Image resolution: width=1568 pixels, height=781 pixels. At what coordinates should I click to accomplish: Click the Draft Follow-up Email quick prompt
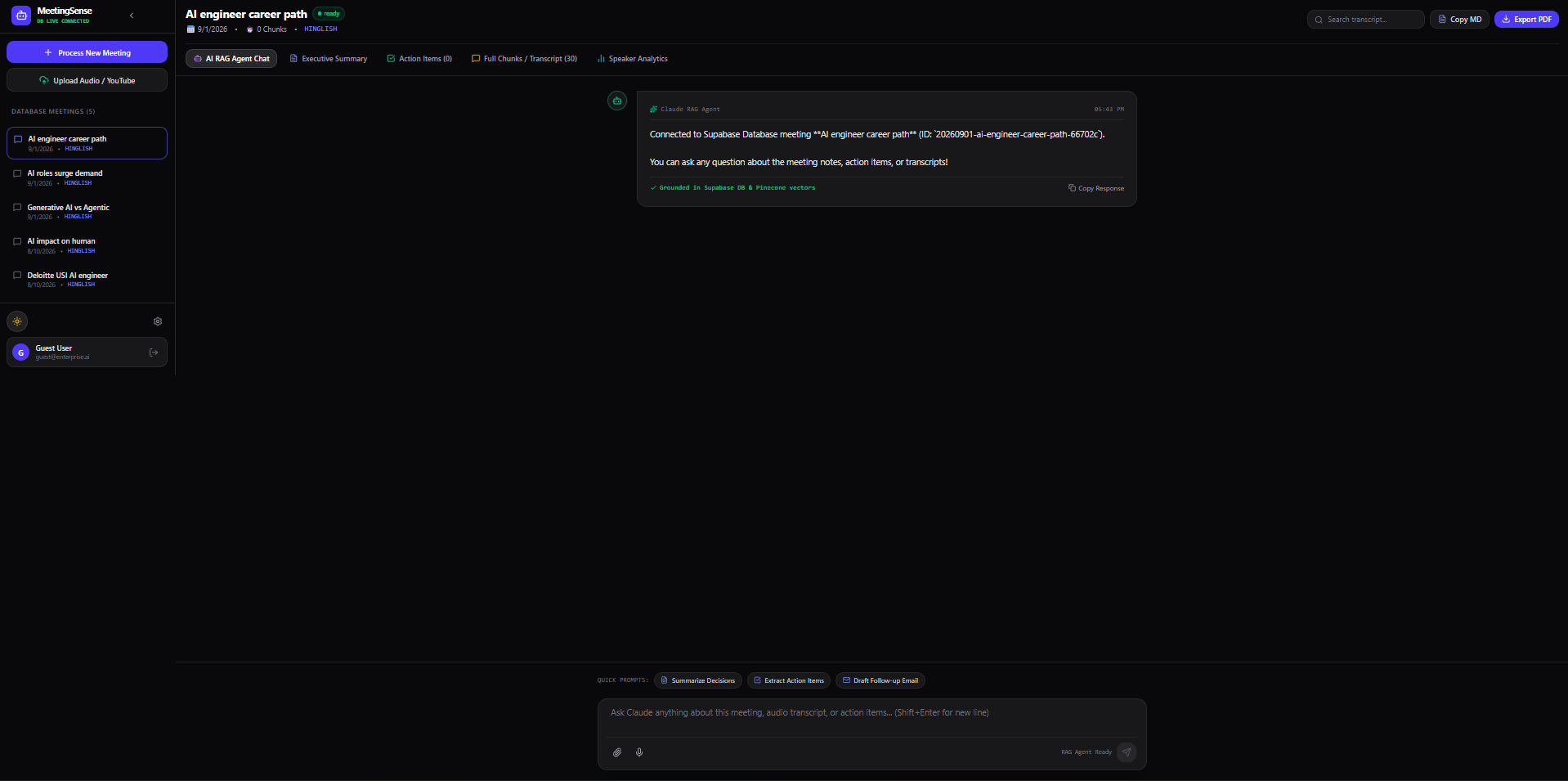pos(880,680)
